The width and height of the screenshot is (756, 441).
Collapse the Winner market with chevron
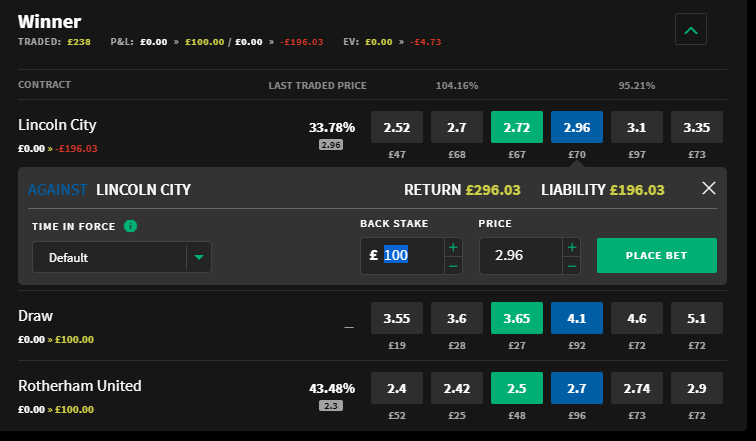(690, 29)
